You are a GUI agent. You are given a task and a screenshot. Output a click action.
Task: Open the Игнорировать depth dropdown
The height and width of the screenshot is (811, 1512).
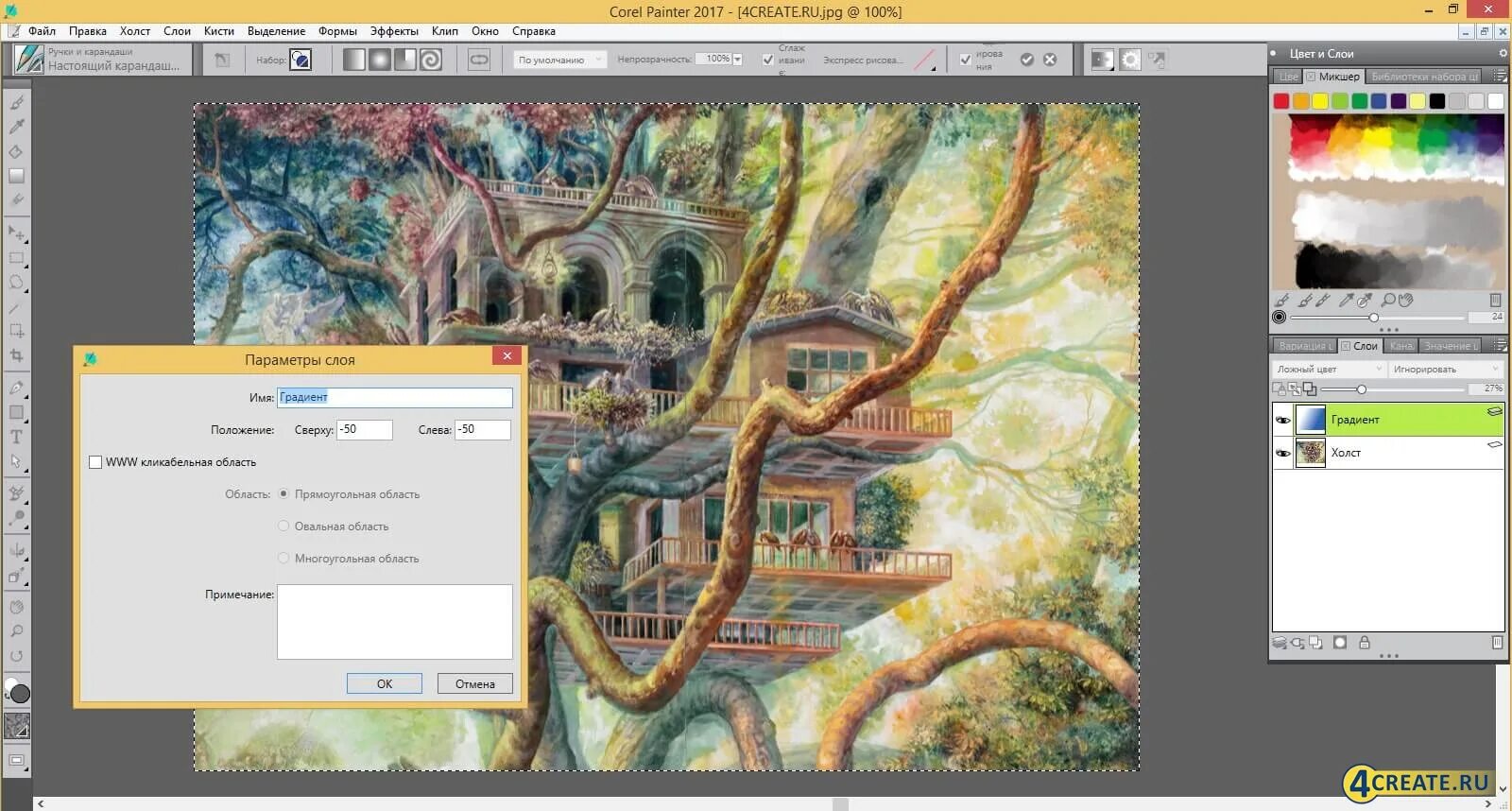pos(1446,370)
